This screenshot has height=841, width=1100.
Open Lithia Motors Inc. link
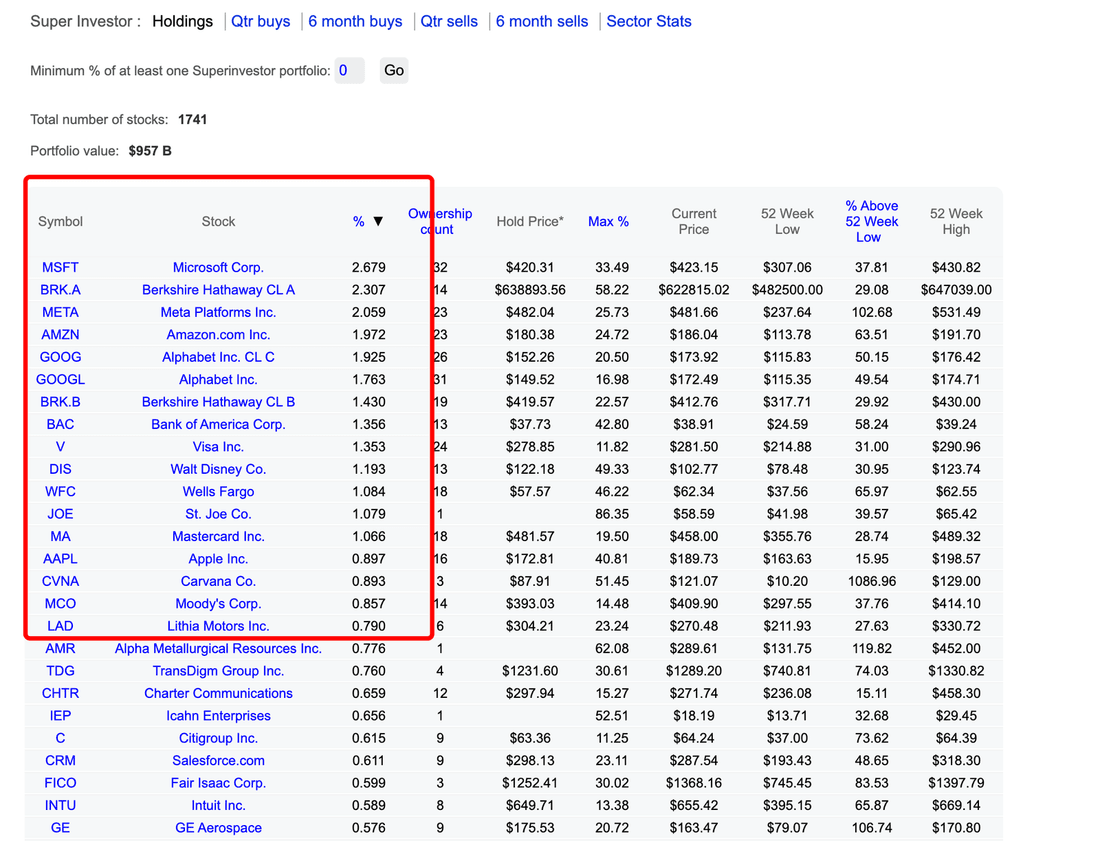(218, 626)
